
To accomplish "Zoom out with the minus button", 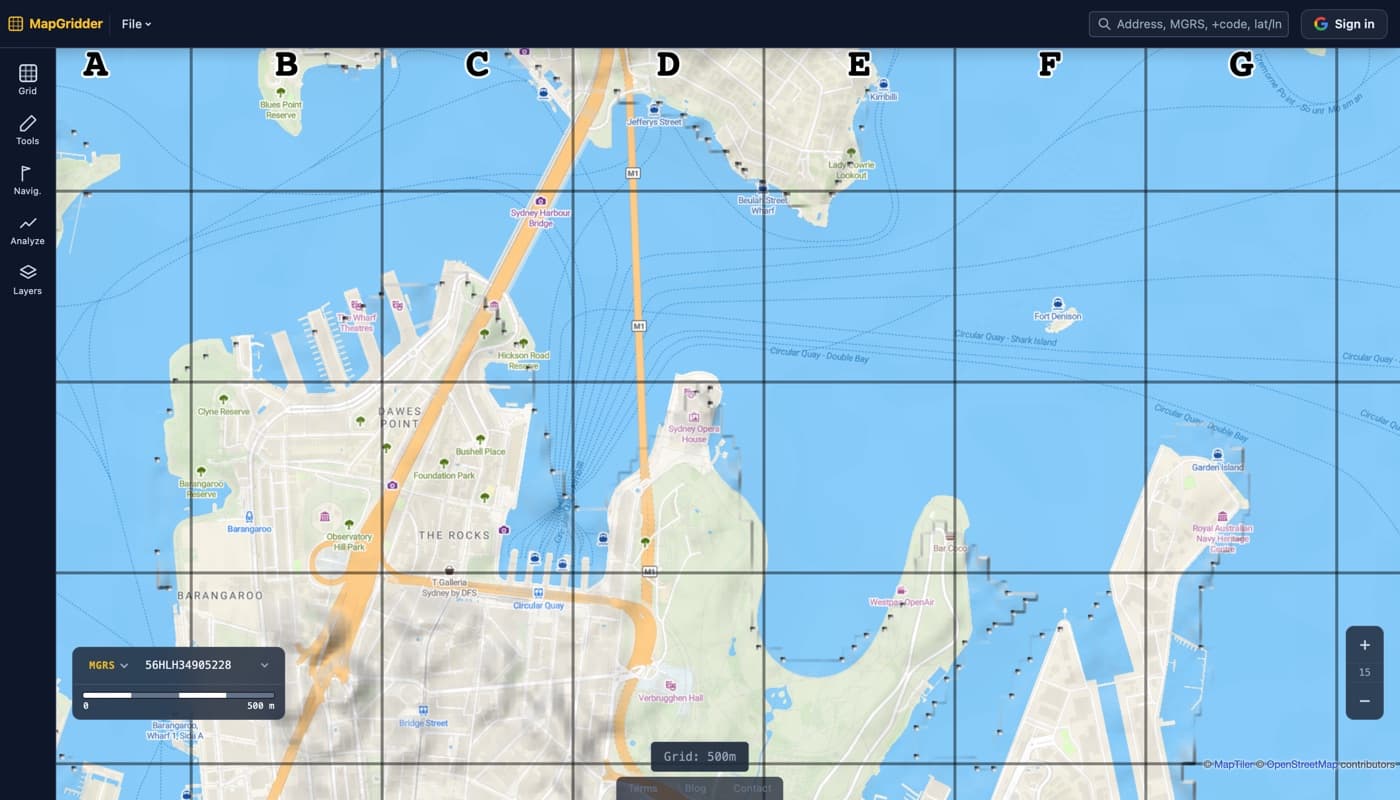I will coord(1364,701).
